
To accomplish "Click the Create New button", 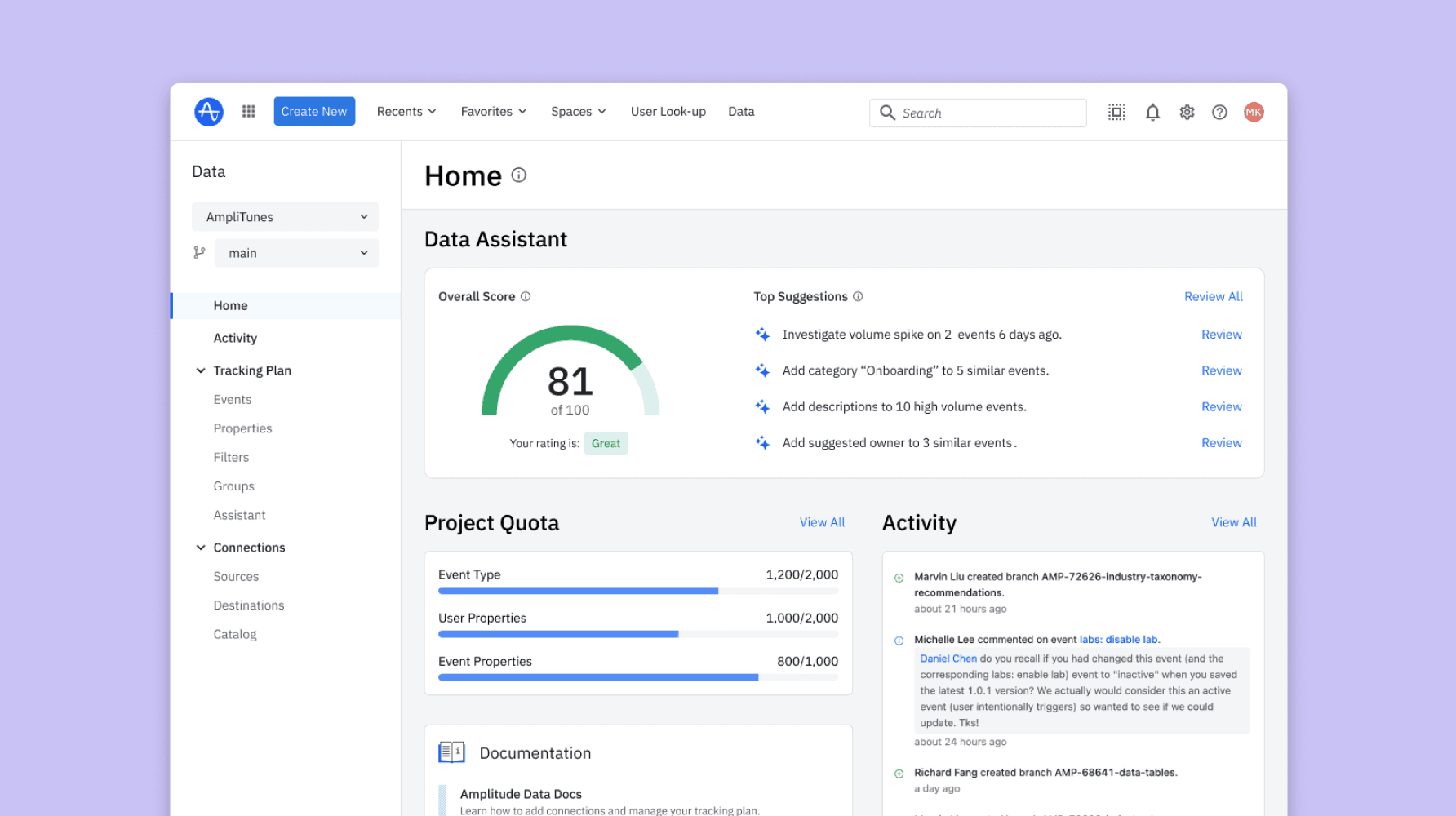I will (314, 111).
